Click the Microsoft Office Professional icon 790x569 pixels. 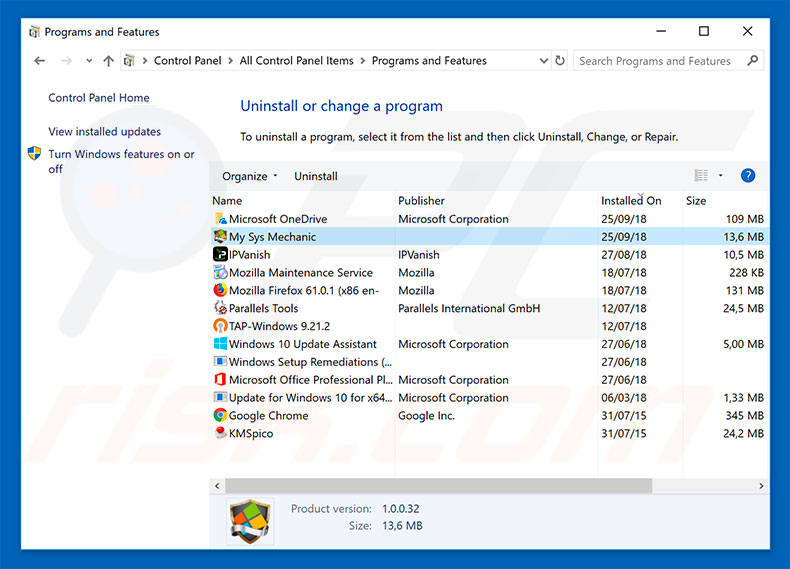220,380
